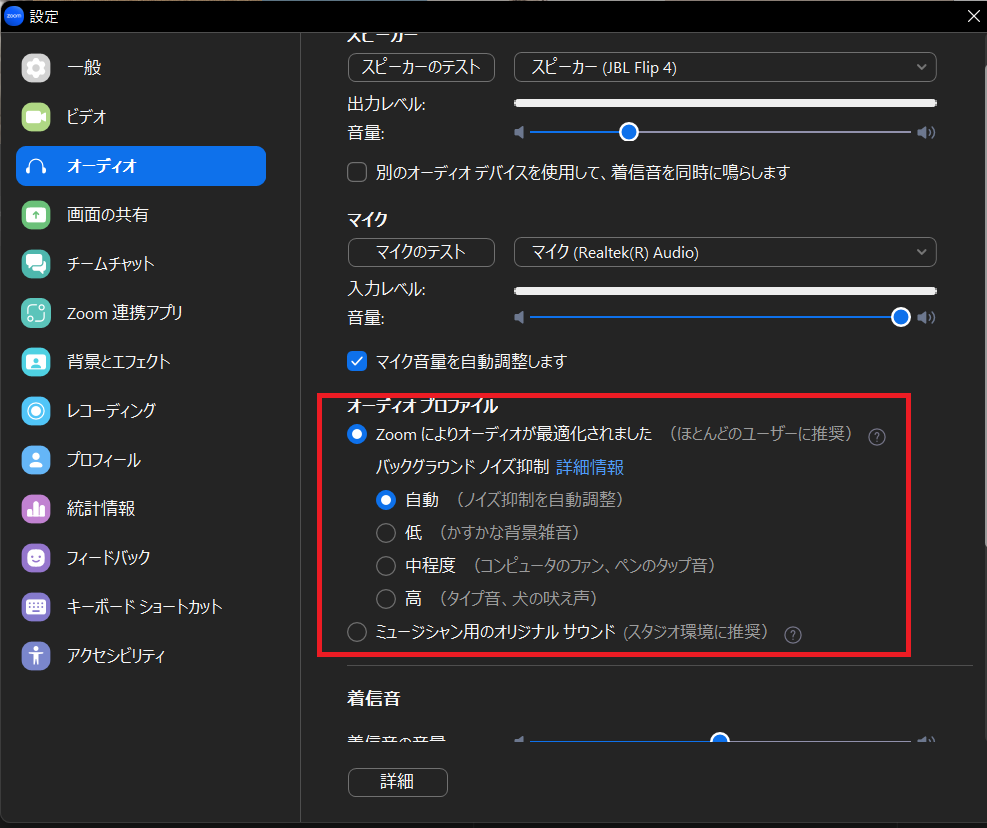The width and height of the screenshot is (987, 828).
Task: Click the スピーカーのテスト button
Action: tap(421, 67)
